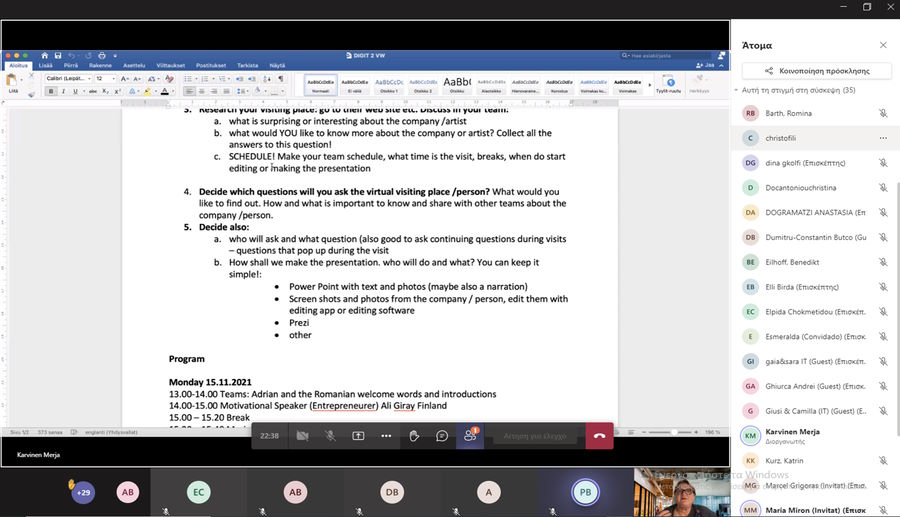
Task: Close the Άτομα participants panel
Action: pos(882,45)
